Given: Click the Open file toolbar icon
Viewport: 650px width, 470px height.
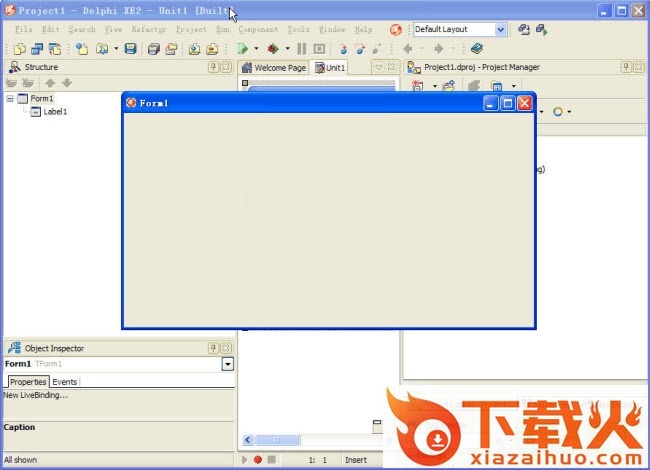Looking at the screenshot, I should 102,49.
